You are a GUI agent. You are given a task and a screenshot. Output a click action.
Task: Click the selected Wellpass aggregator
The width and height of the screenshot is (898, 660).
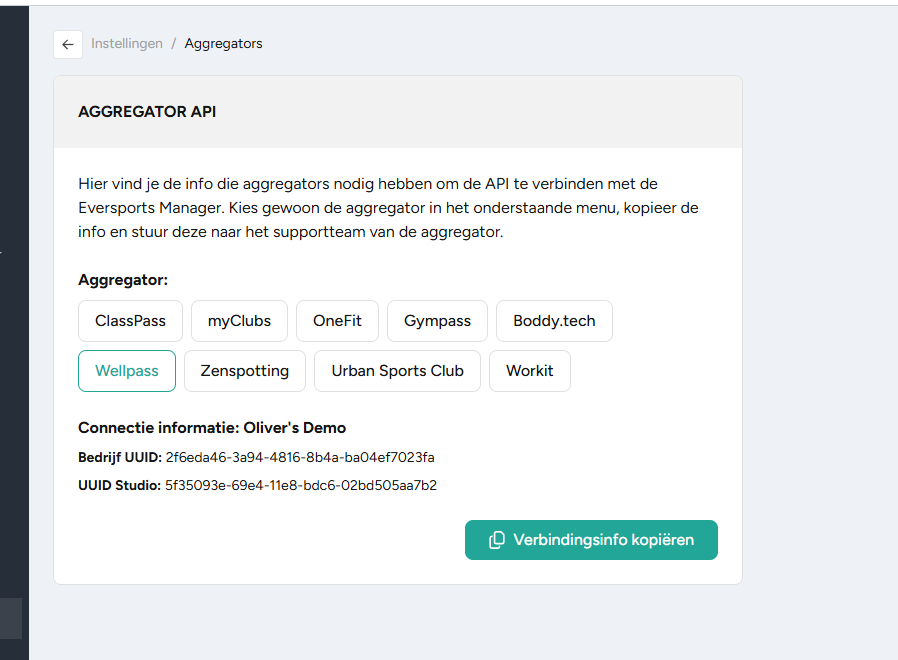pos(127,371)
